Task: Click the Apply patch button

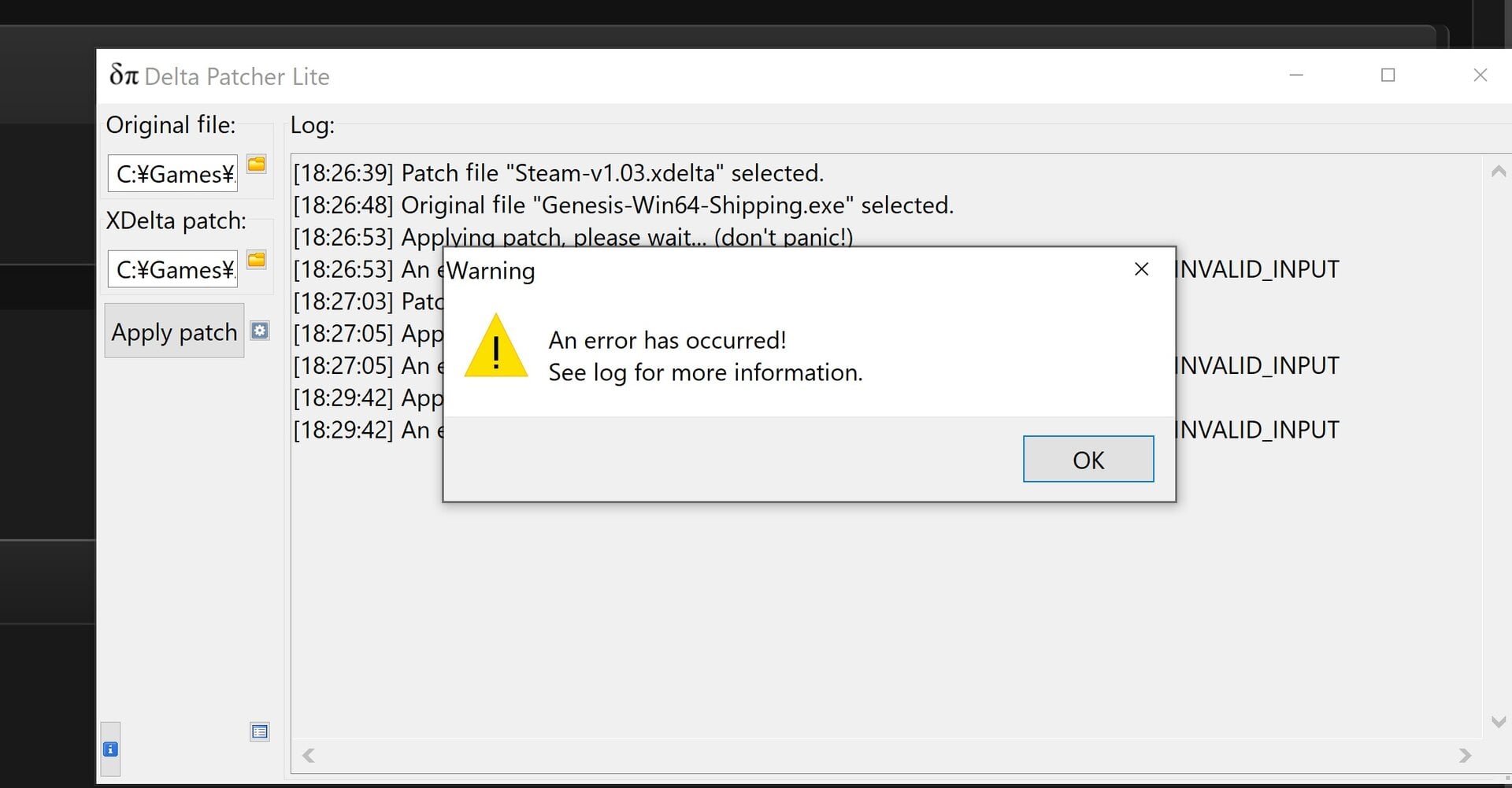Action: click(174, 331)
